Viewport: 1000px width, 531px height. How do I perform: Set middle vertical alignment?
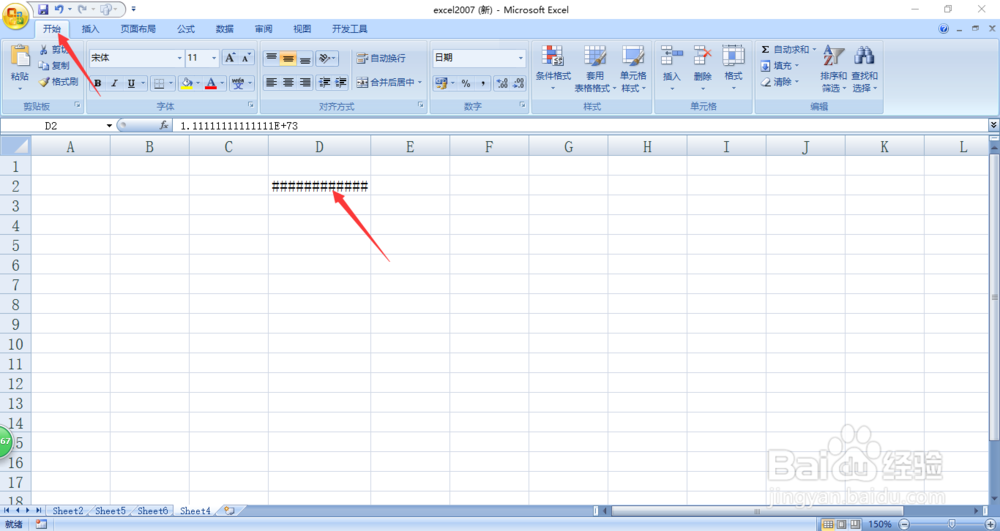pos(288,59)
